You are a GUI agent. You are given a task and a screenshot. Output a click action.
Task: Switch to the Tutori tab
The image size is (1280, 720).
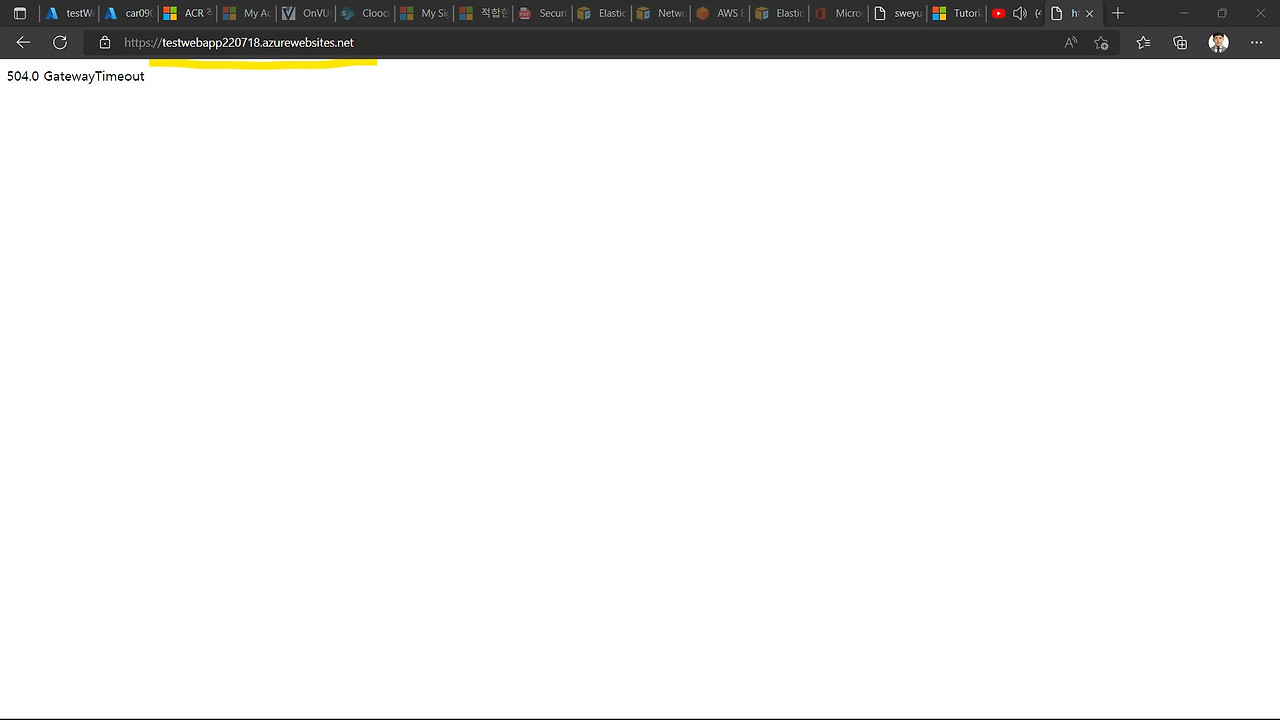955,14
